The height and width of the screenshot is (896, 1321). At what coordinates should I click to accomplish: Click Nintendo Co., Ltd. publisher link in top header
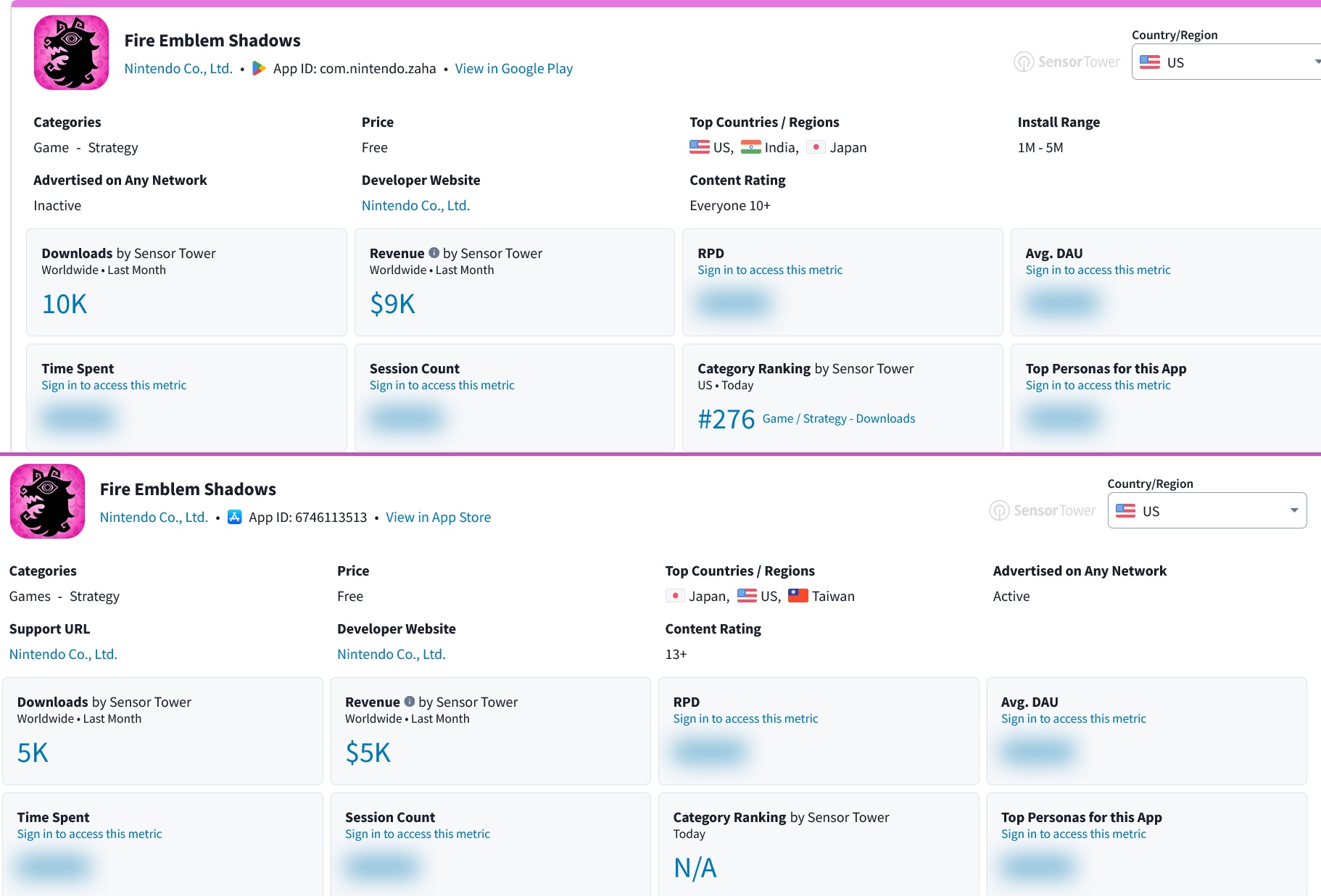178,68
